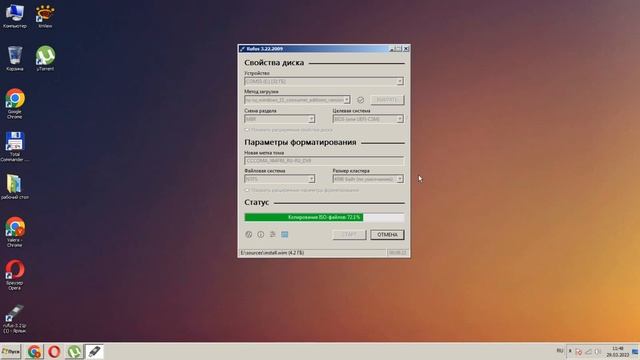This screenshot has height=360, width=640.
Task: Click the greyed СТАРТ button
Action: pyautogui.click(x=349, y=235)
